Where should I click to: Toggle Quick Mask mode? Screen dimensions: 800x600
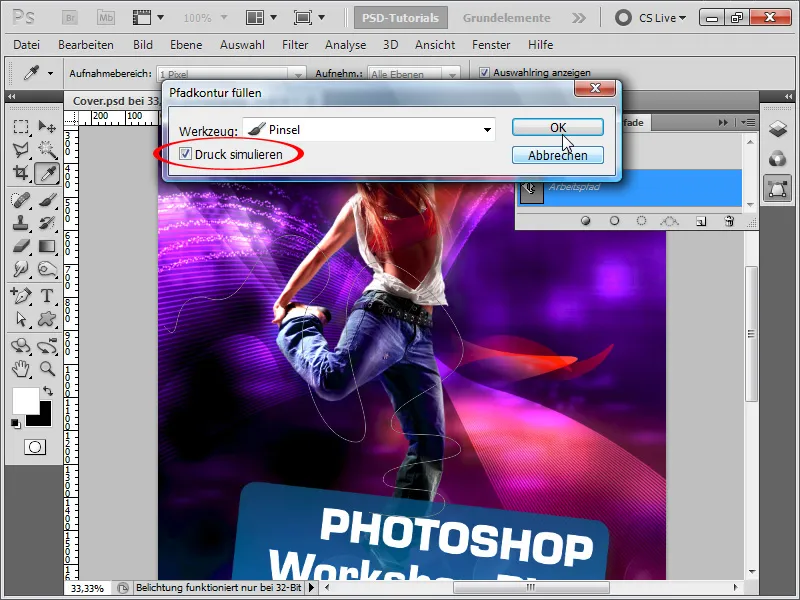coord(35,447)
